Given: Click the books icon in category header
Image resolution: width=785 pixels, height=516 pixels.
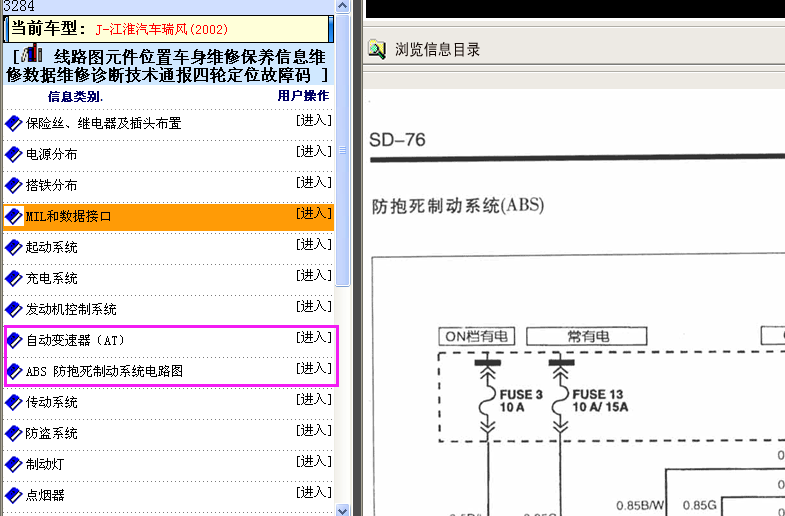Looking at the screenshot, I should [32, 53].
